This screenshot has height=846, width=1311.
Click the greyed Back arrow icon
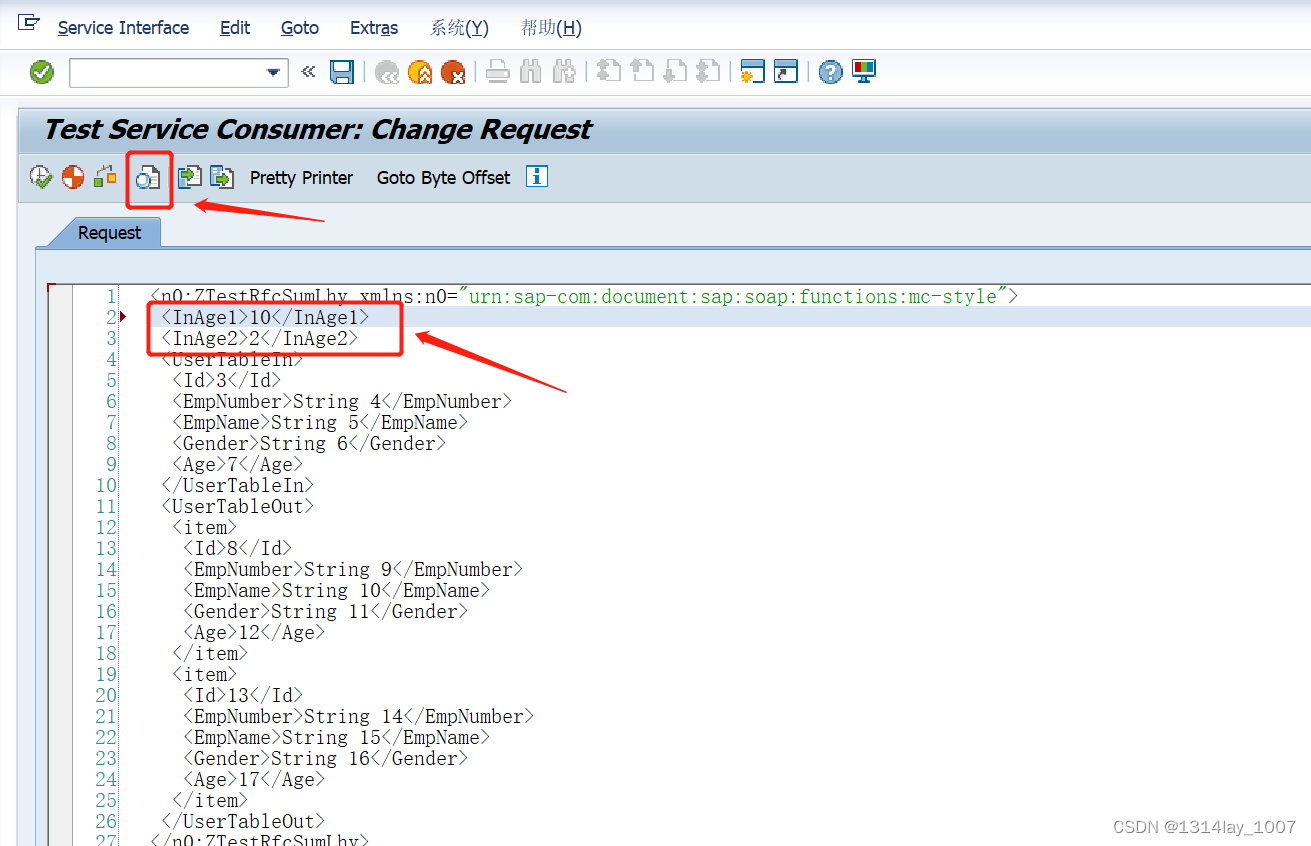pyautogui.click(x=386, y=72)
